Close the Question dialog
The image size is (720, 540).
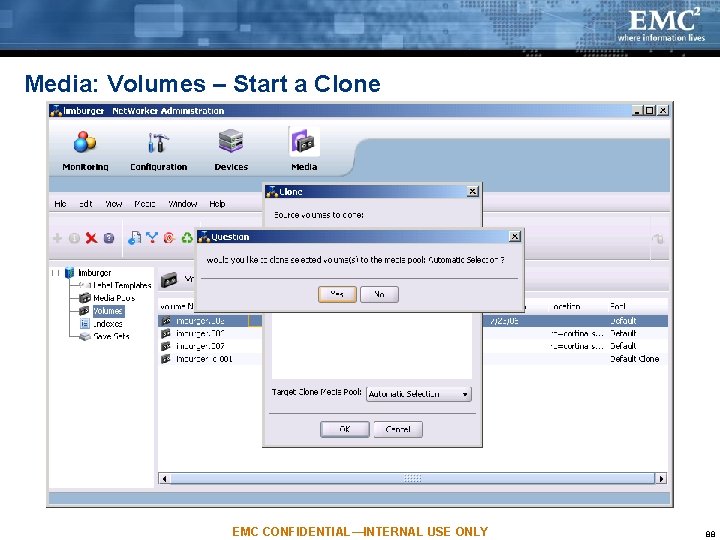pyautogui.click(x=515, y=236)
